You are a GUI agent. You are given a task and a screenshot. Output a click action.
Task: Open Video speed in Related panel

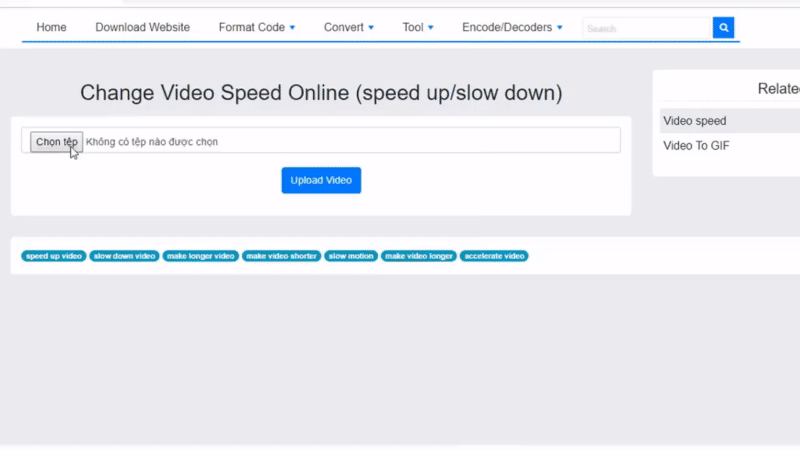pos(695,121)
